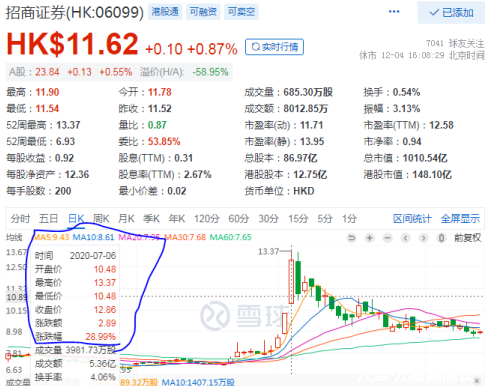486x386 pixels.
Task: Click the 股息率(TTM) value 2.67%
Action: coord(198,174)
